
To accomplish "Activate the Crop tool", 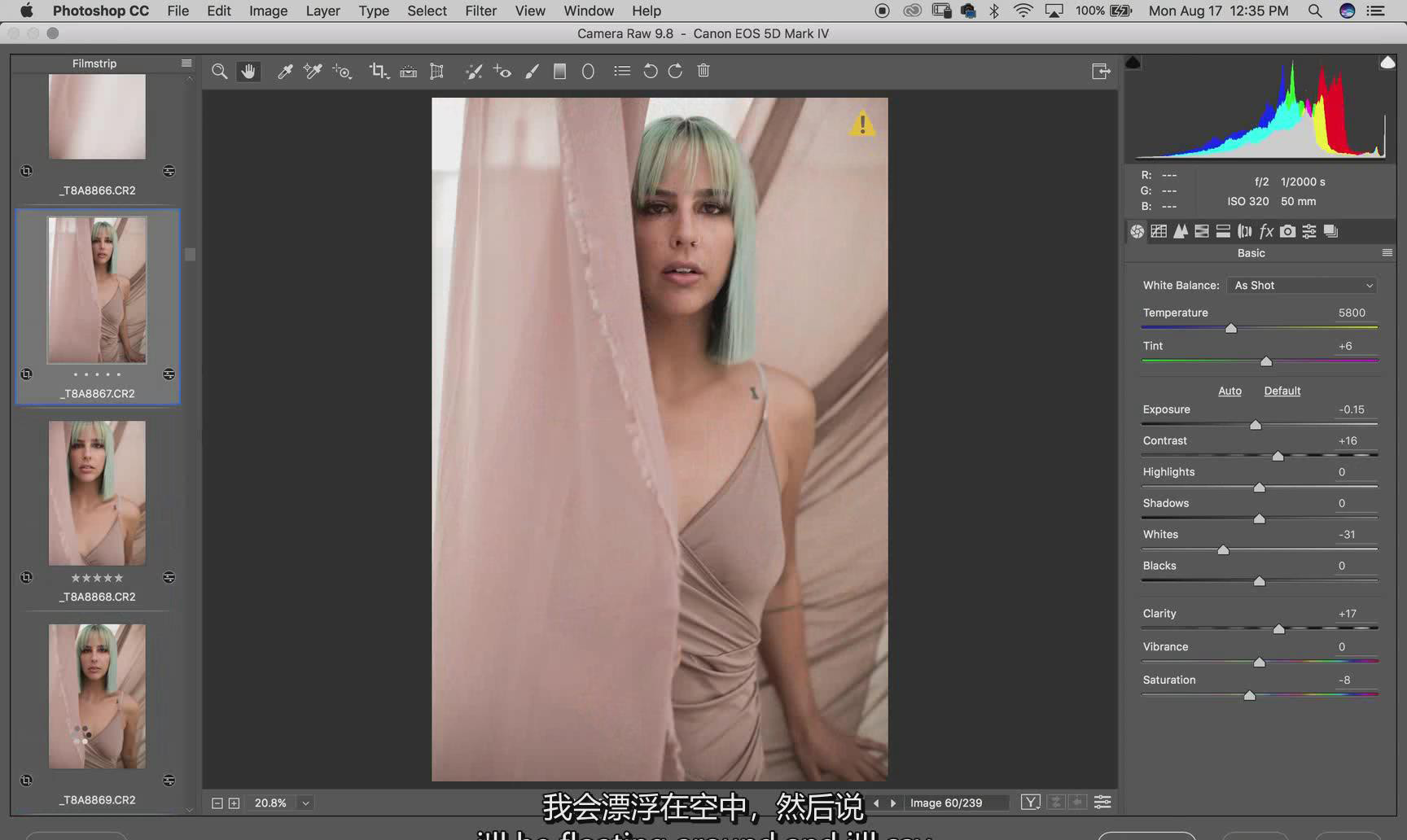I will click(x=378, y=72).
